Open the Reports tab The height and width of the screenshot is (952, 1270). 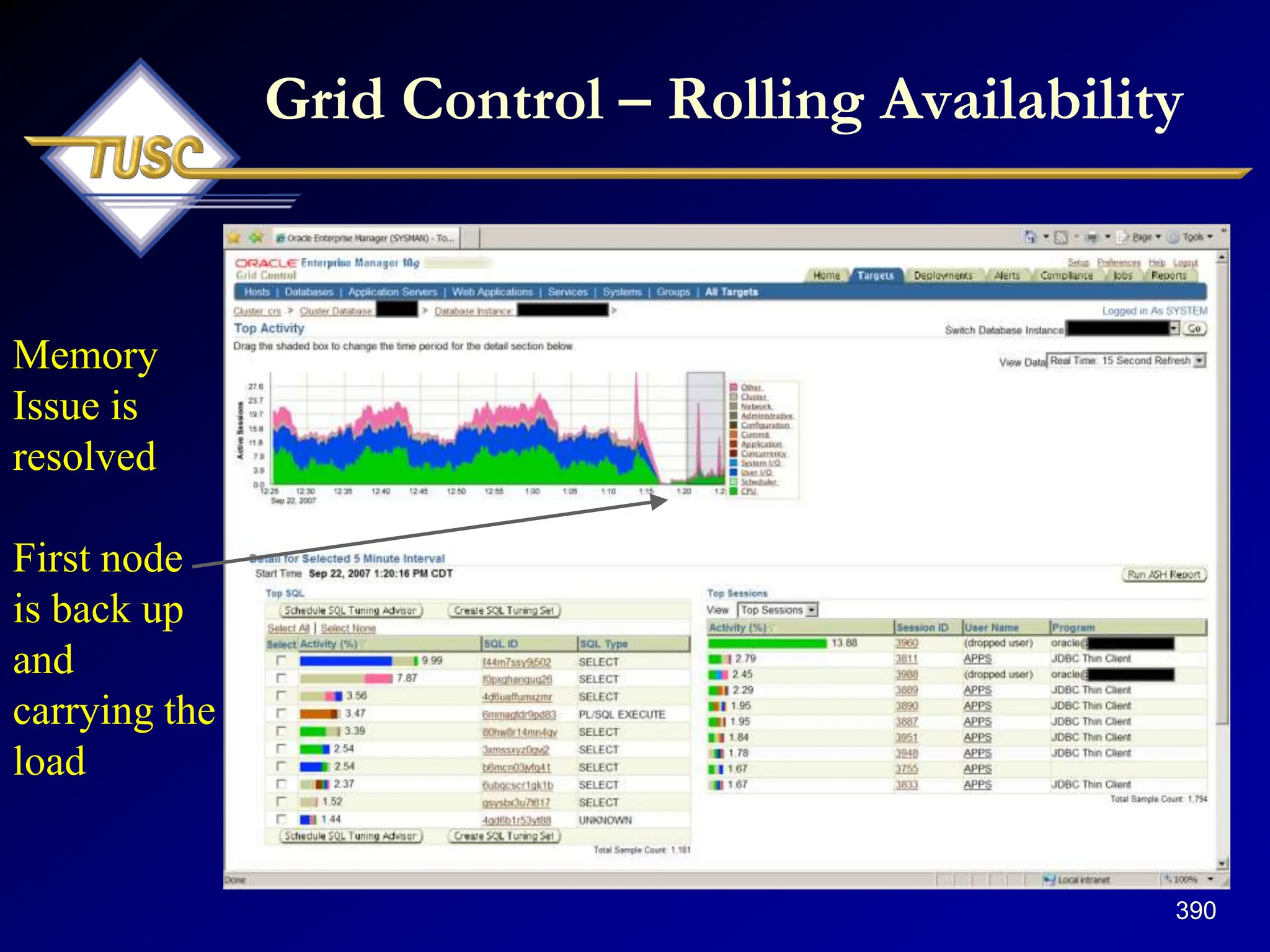pos(1169,276)
